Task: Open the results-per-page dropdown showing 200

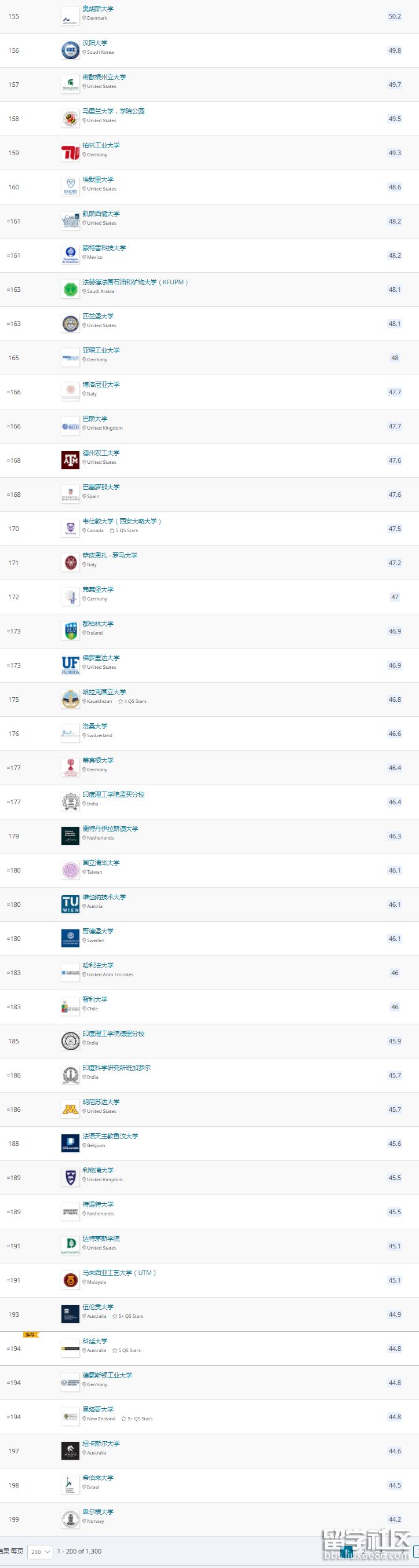Action: 40,1552
